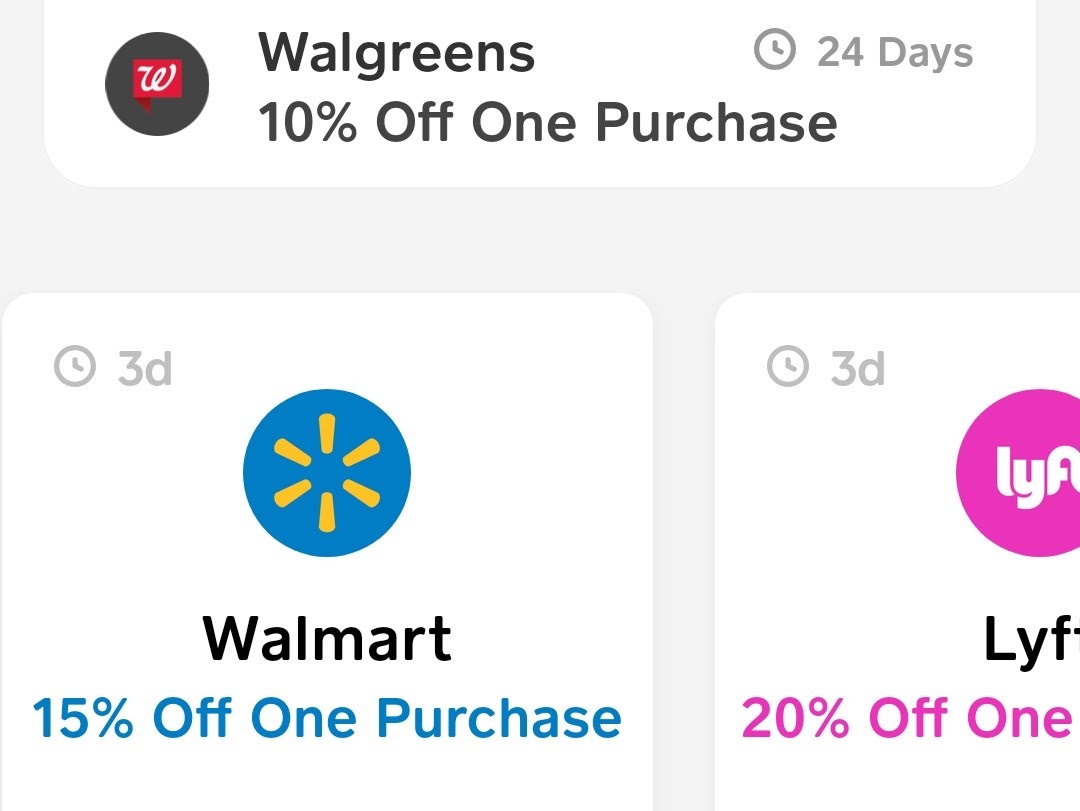1080x811 pixels.
Task: Tap 3d expiry label on Lyft card
Action: click(x=858, y=368)
